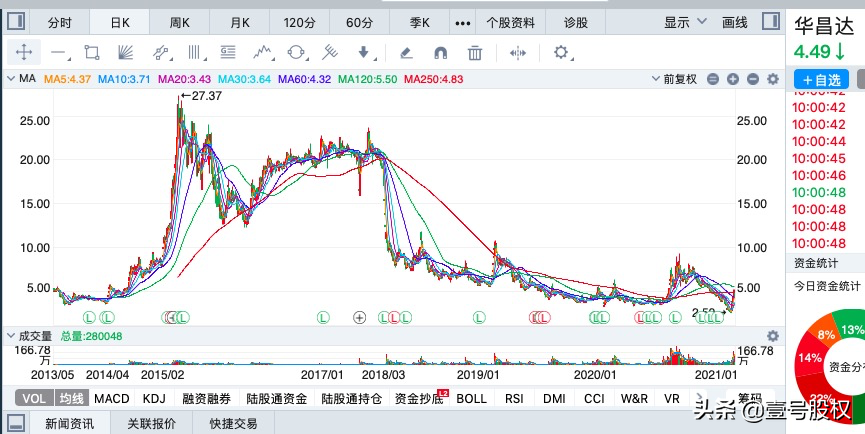This screenshot has width=865, height=434.
Task: Click the 加自选 add to watchlist button
Action: (x=821, y=79)
